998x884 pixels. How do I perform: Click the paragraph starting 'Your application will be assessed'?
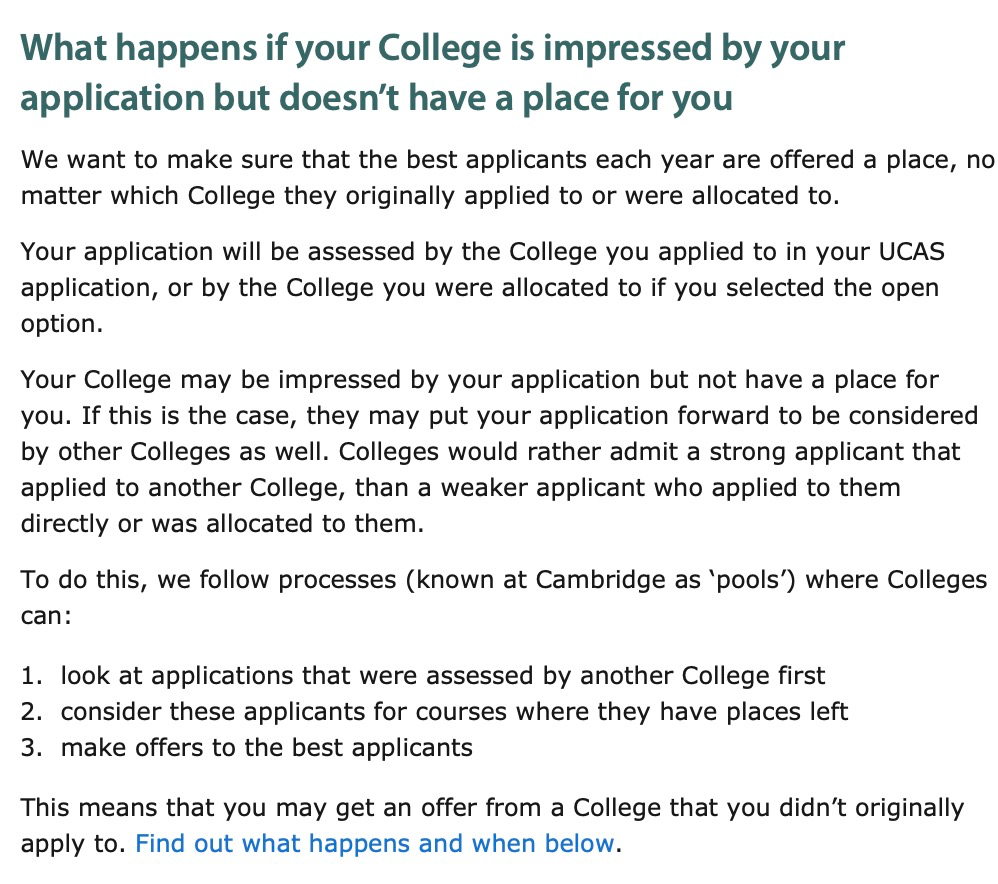coord(482,288)
